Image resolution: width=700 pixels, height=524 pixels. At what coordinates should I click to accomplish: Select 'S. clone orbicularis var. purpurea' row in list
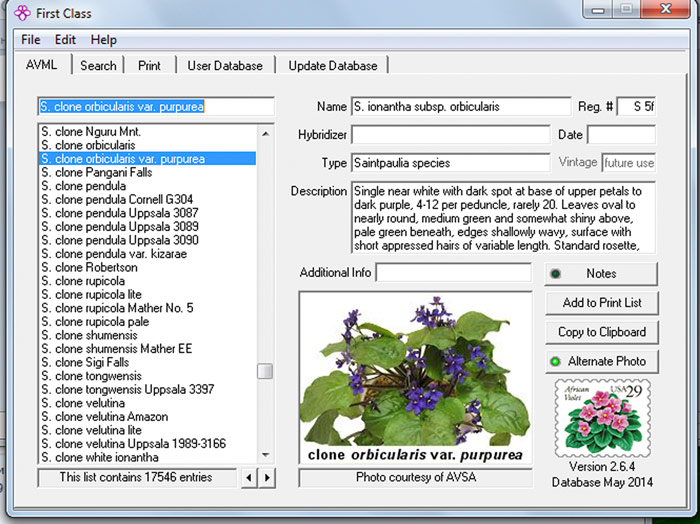pyautogui.click(x=147, y=159)
